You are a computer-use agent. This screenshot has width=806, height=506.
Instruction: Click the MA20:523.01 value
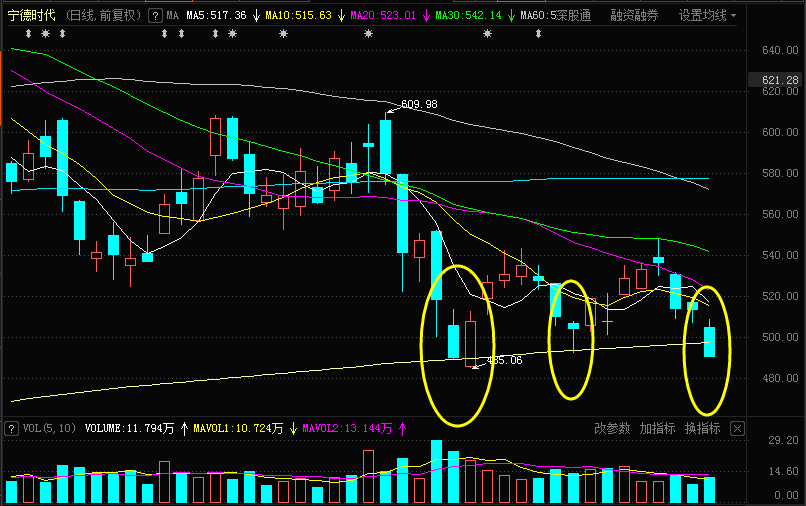click(x=383, y=15)
